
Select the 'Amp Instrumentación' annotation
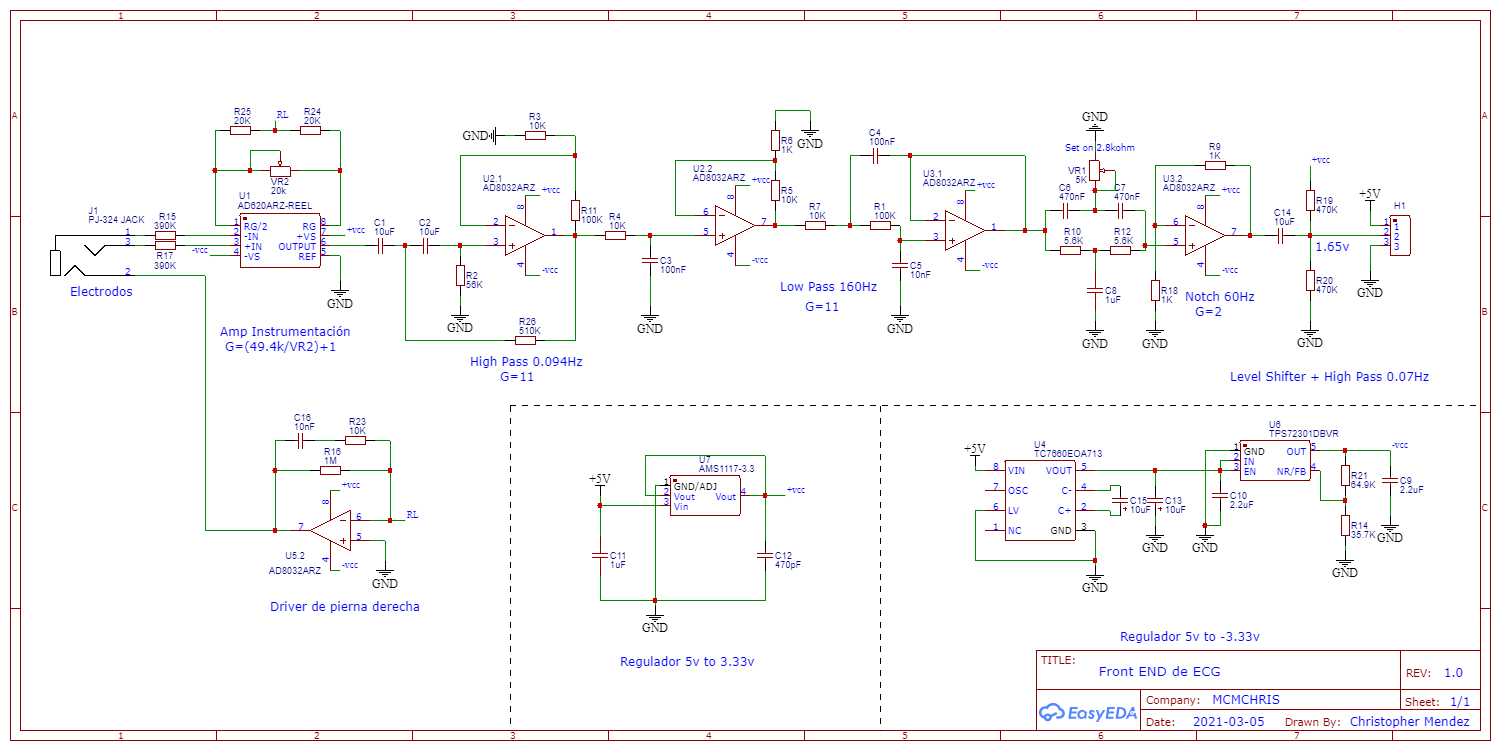click(x=285, y=331)
